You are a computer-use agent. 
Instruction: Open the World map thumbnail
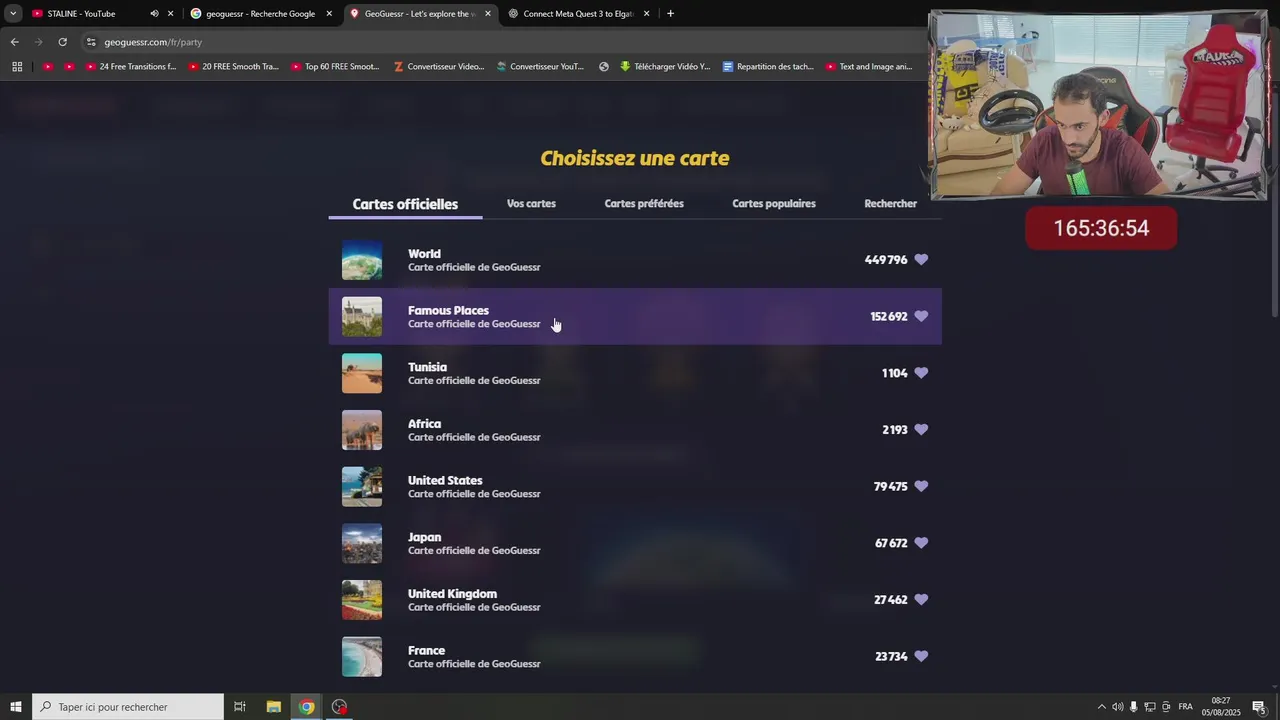pyautogui.click(x=362, y=260)
